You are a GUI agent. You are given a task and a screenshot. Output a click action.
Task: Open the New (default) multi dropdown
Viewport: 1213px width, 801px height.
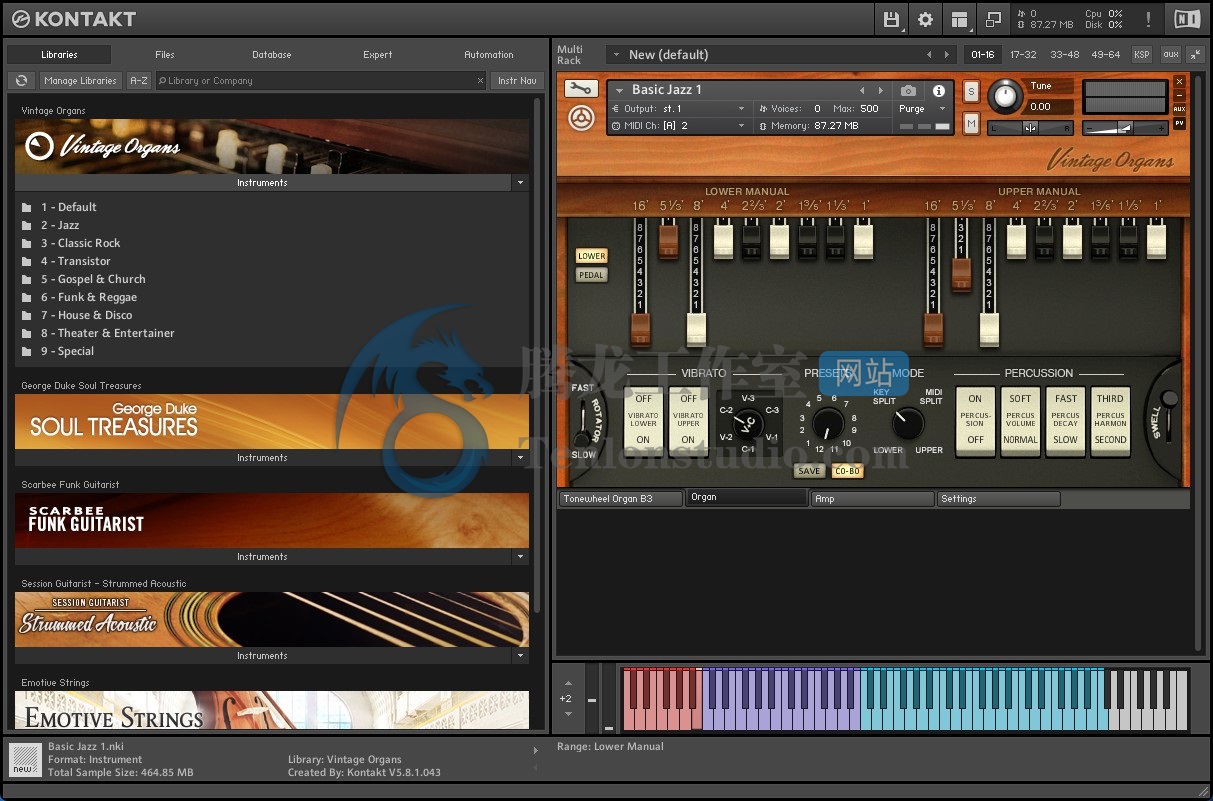point(618,54)
